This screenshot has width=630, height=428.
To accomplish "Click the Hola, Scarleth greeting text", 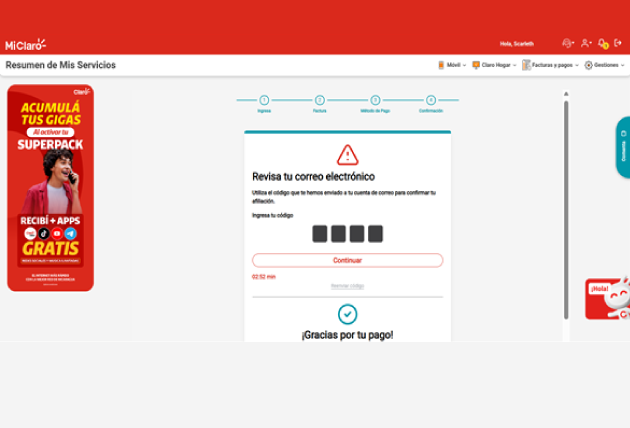I will (x=517, y=44).
